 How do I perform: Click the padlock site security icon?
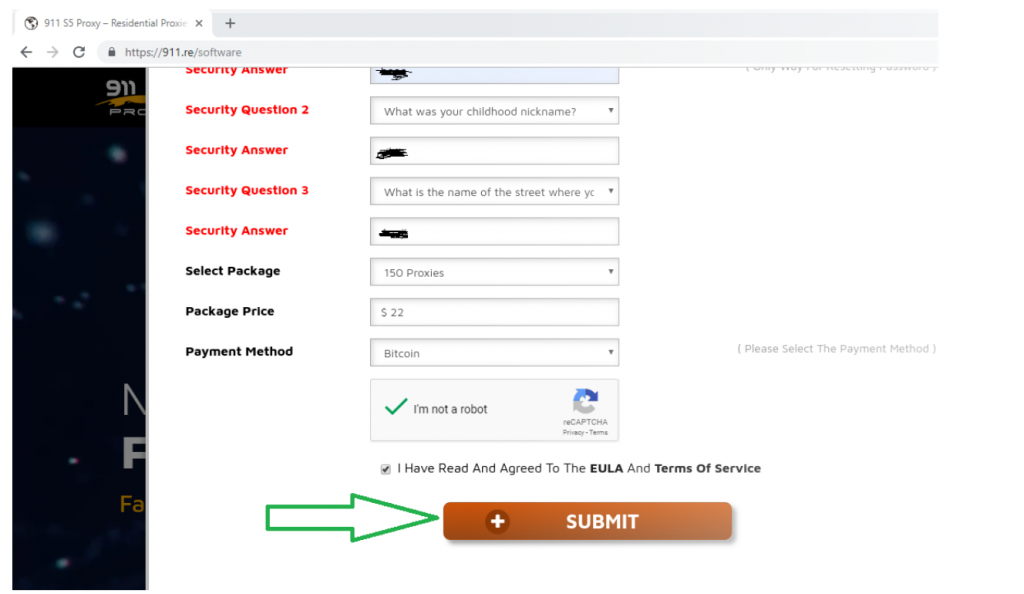[112, 52]
